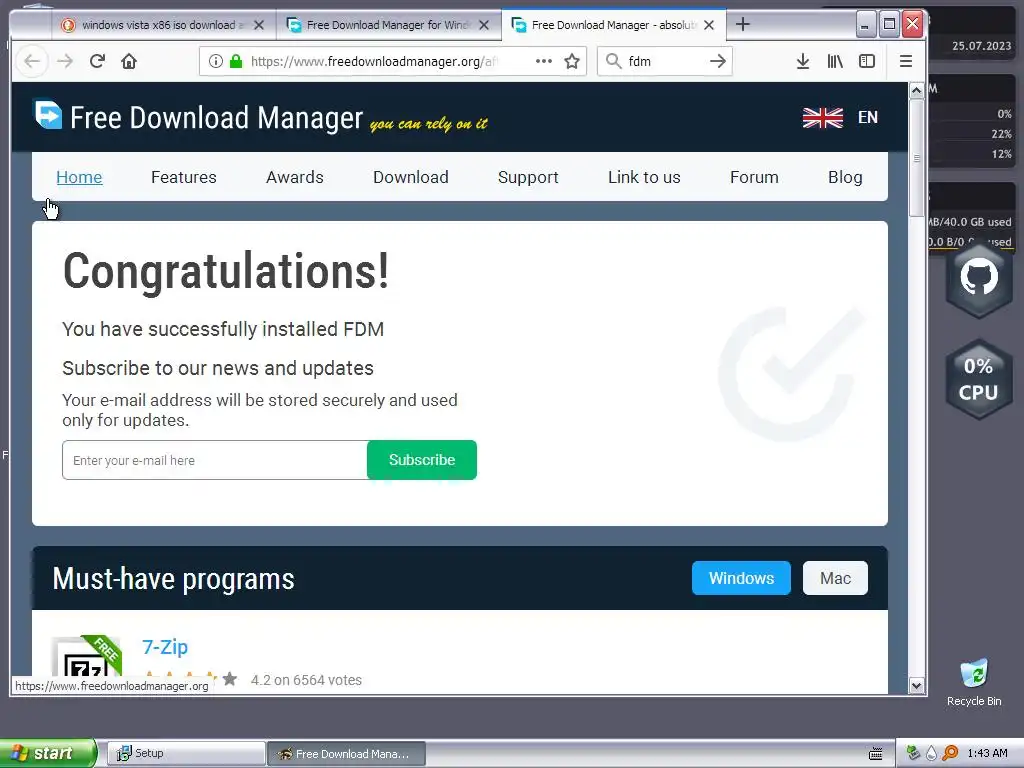Open the Firefox hamburger menu
The image size is (1024, 768).
click(906, 61)
